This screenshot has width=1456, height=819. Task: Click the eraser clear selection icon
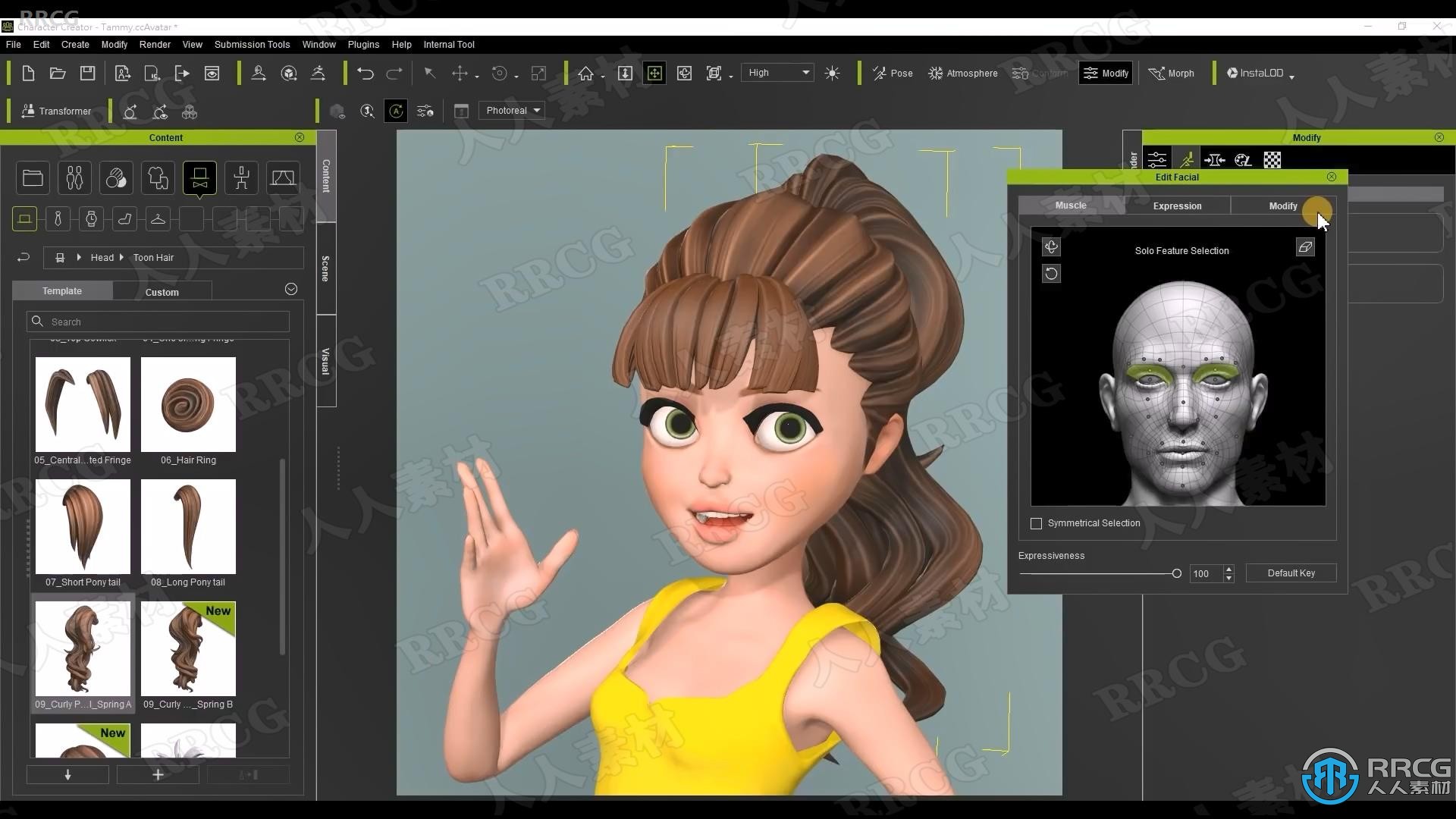(x=1304, y=247)
